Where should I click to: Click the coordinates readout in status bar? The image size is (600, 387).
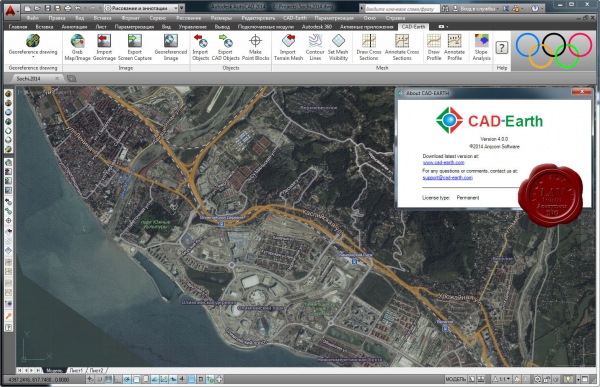(39, 380)
